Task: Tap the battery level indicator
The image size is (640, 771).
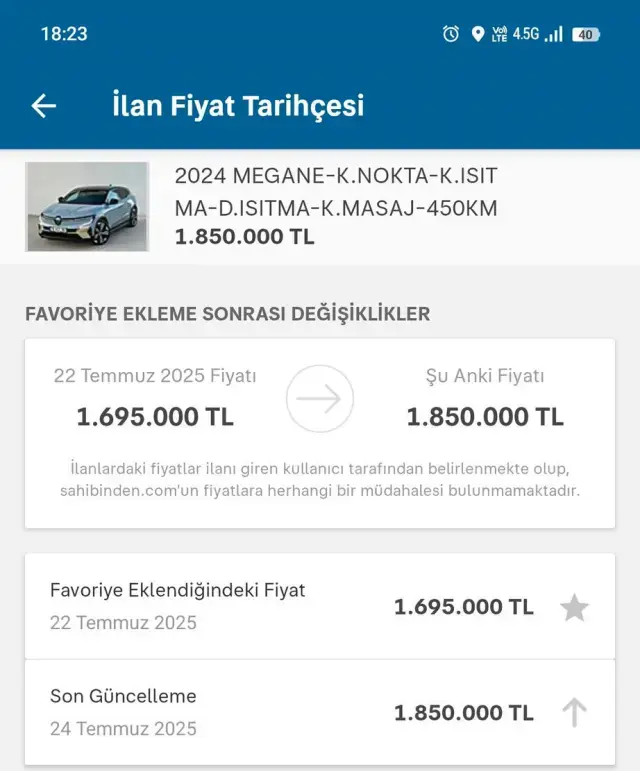Action: pos(585,34)
